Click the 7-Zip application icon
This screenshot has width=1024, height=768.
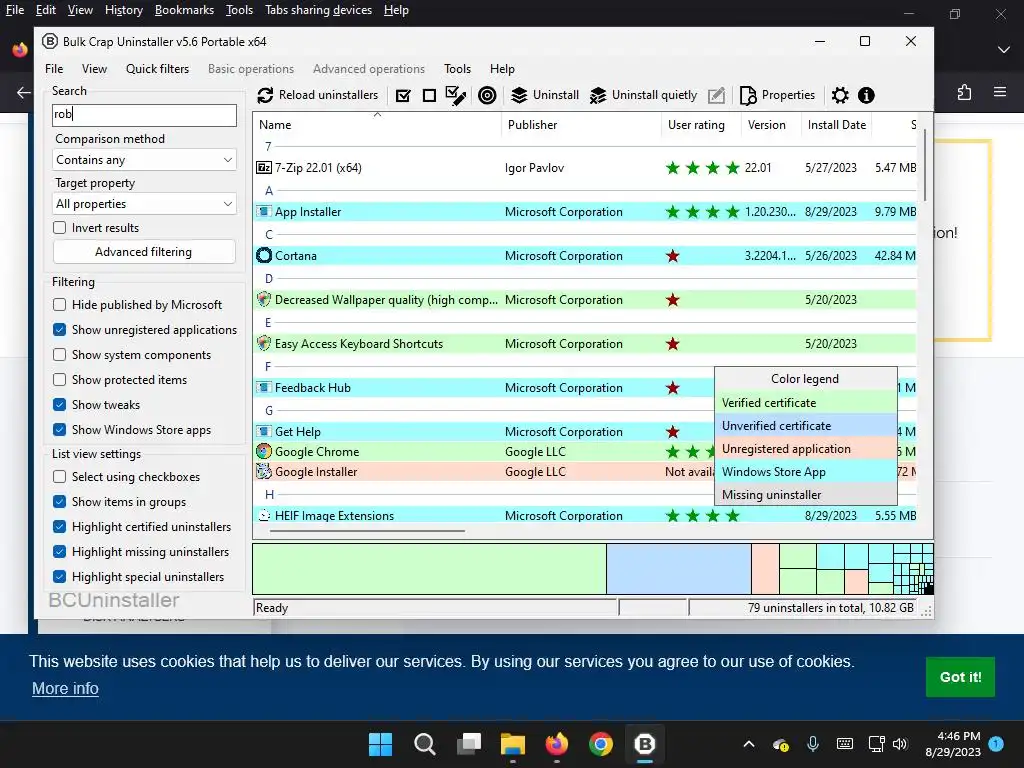click(264, 168)
